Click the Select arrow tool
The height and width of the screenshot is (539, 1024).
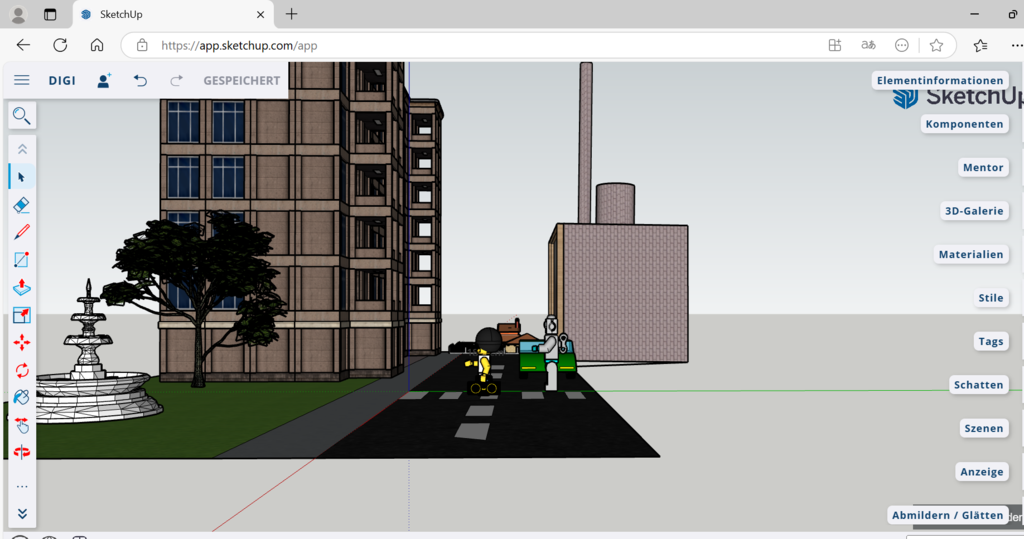pos(21,177)
